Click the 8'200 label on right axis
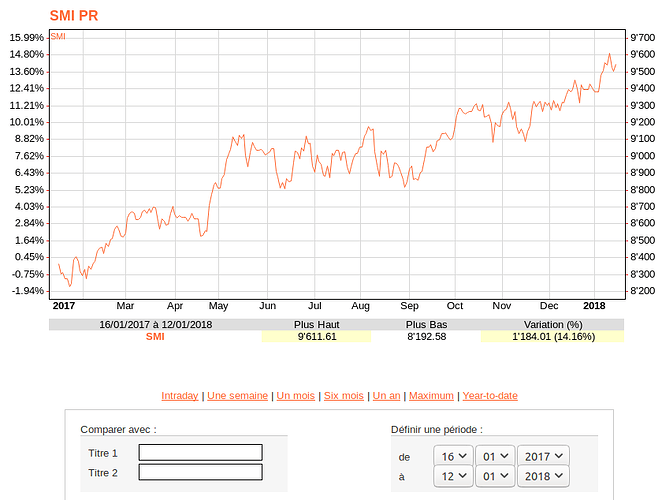Image resolution: width=662 pixels, height=500 pixels. pyautogui.click(x=643, y=291)
